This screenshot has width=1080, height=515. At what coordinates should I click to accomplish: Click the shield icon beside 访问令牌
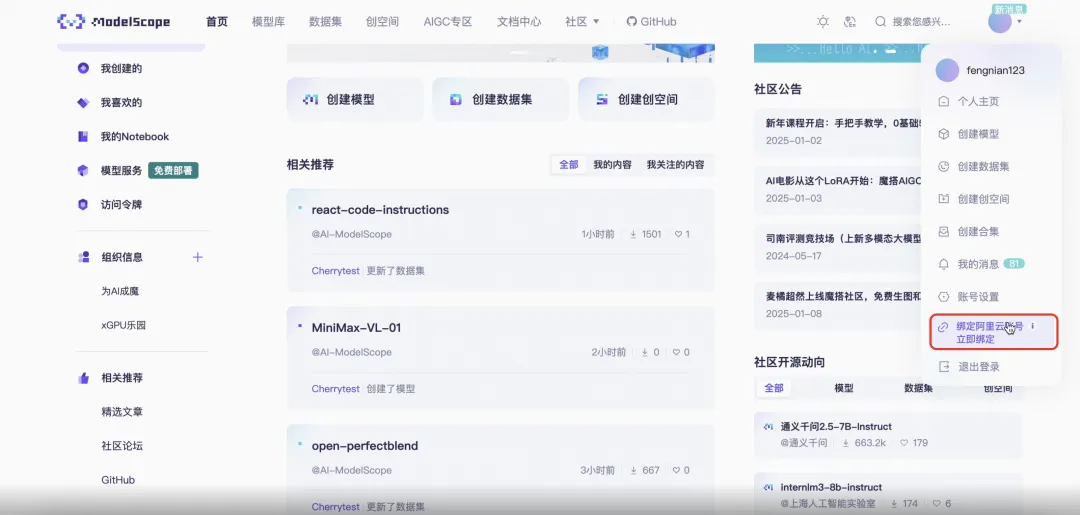pos(83,204)
